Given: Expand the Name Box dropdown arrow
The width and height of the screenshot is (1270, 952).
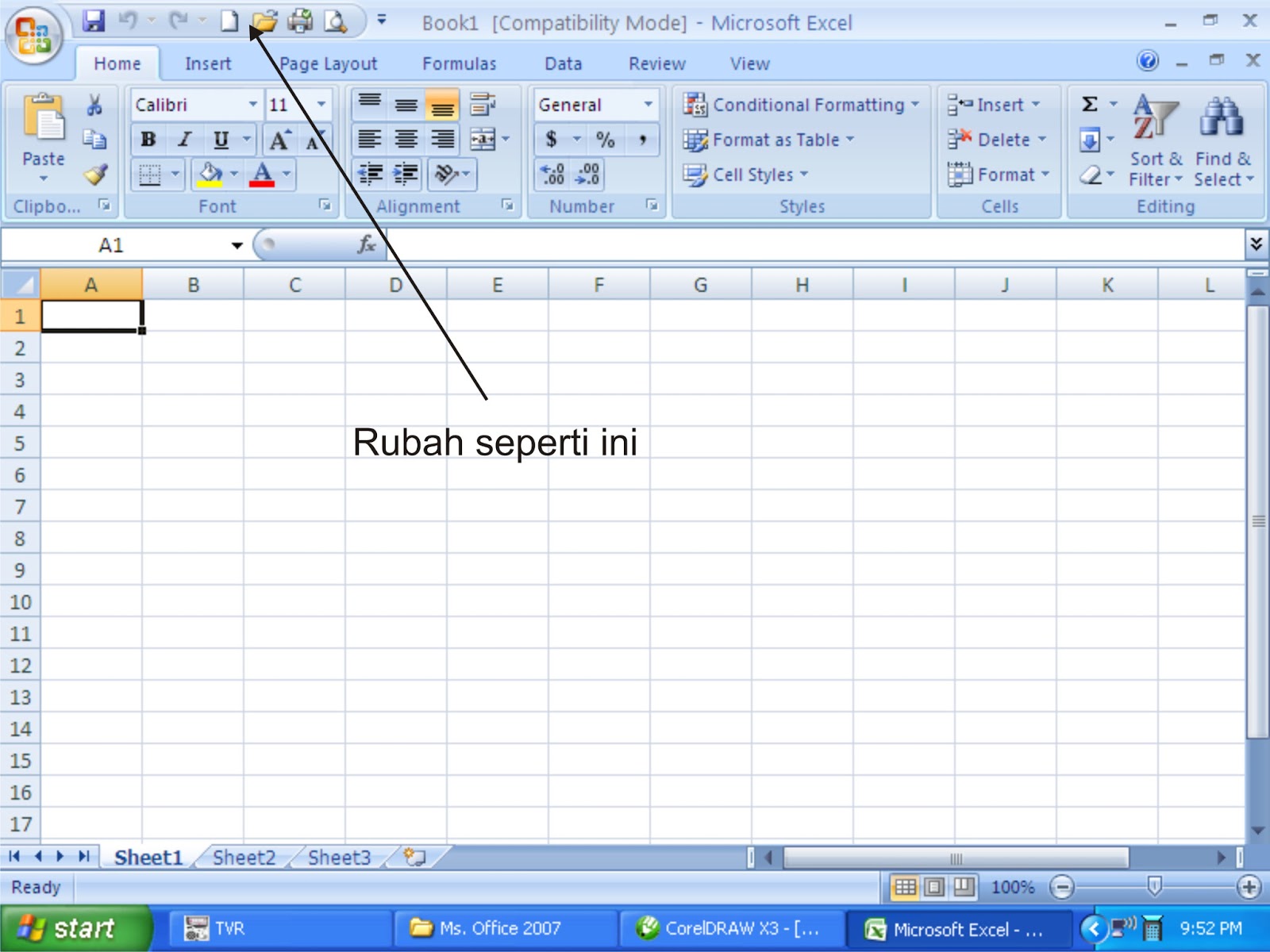Looking at the screenshot, I should pyautogui.click(x=237, y=245).
